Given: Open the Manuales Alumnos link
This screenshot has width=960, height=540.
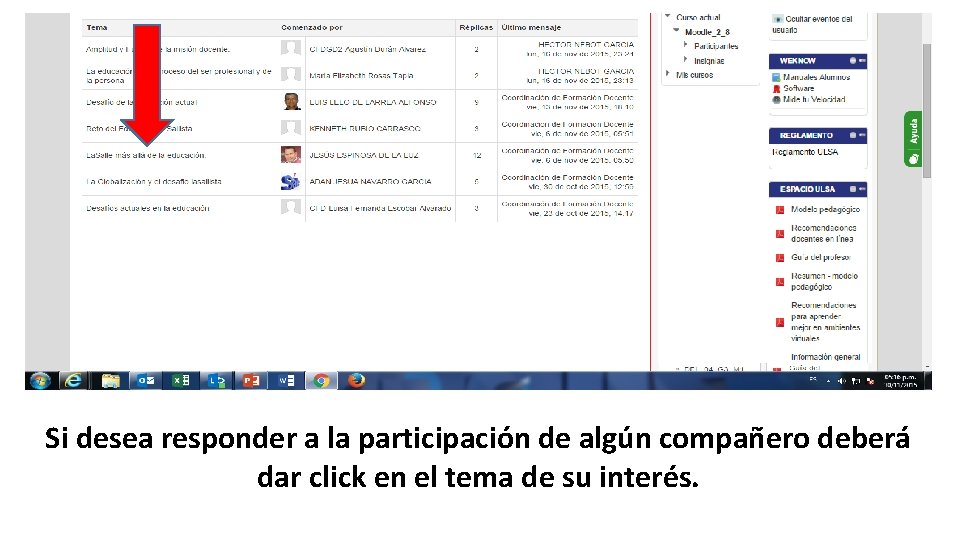Looking at the screenshot, I should [817, 78].
